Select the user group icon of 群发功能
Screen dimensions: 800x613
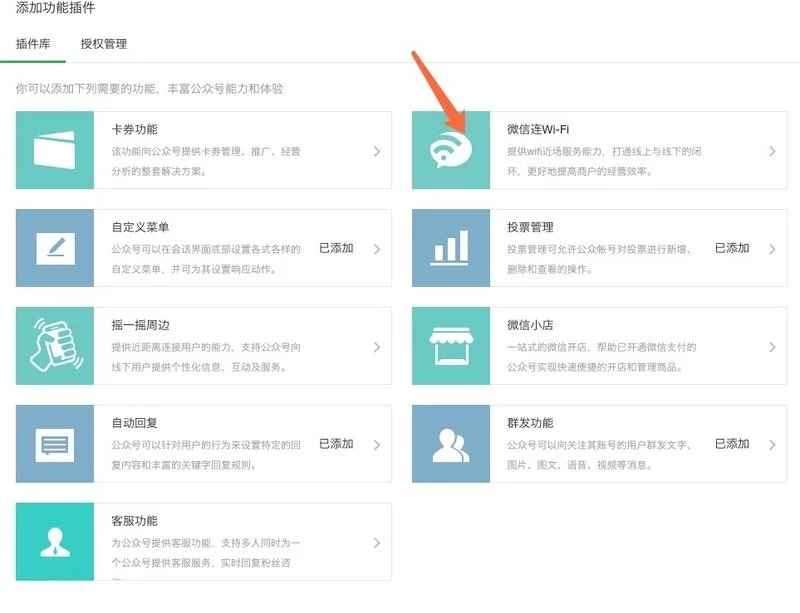450,444
